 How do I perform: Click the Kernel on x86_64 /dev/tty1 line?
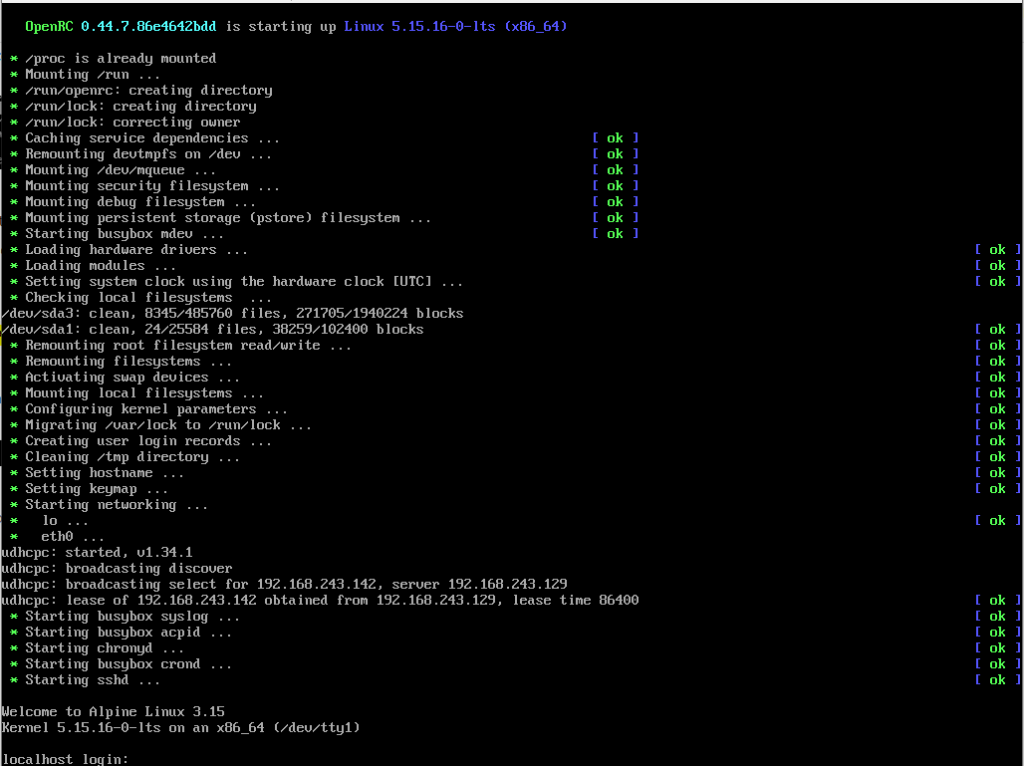tap(181, 727)
